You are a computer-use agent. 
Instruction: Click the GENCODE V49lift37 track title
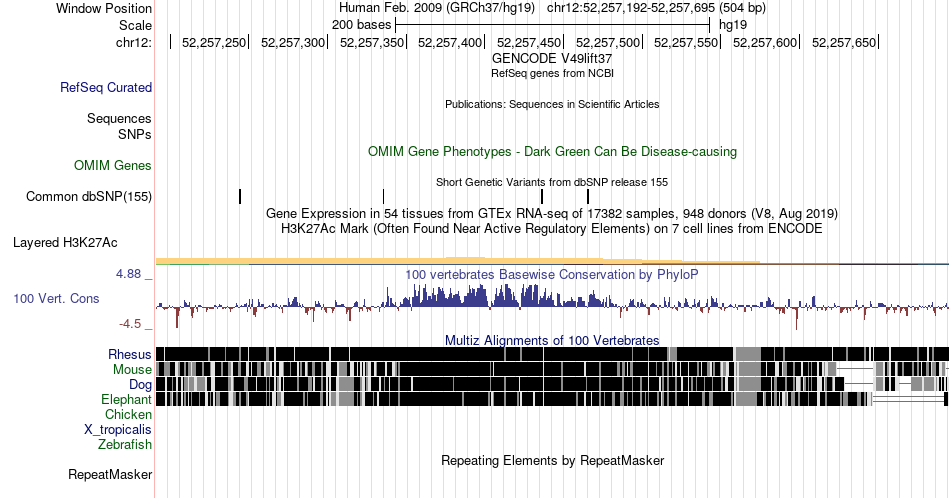click(552, 58)
